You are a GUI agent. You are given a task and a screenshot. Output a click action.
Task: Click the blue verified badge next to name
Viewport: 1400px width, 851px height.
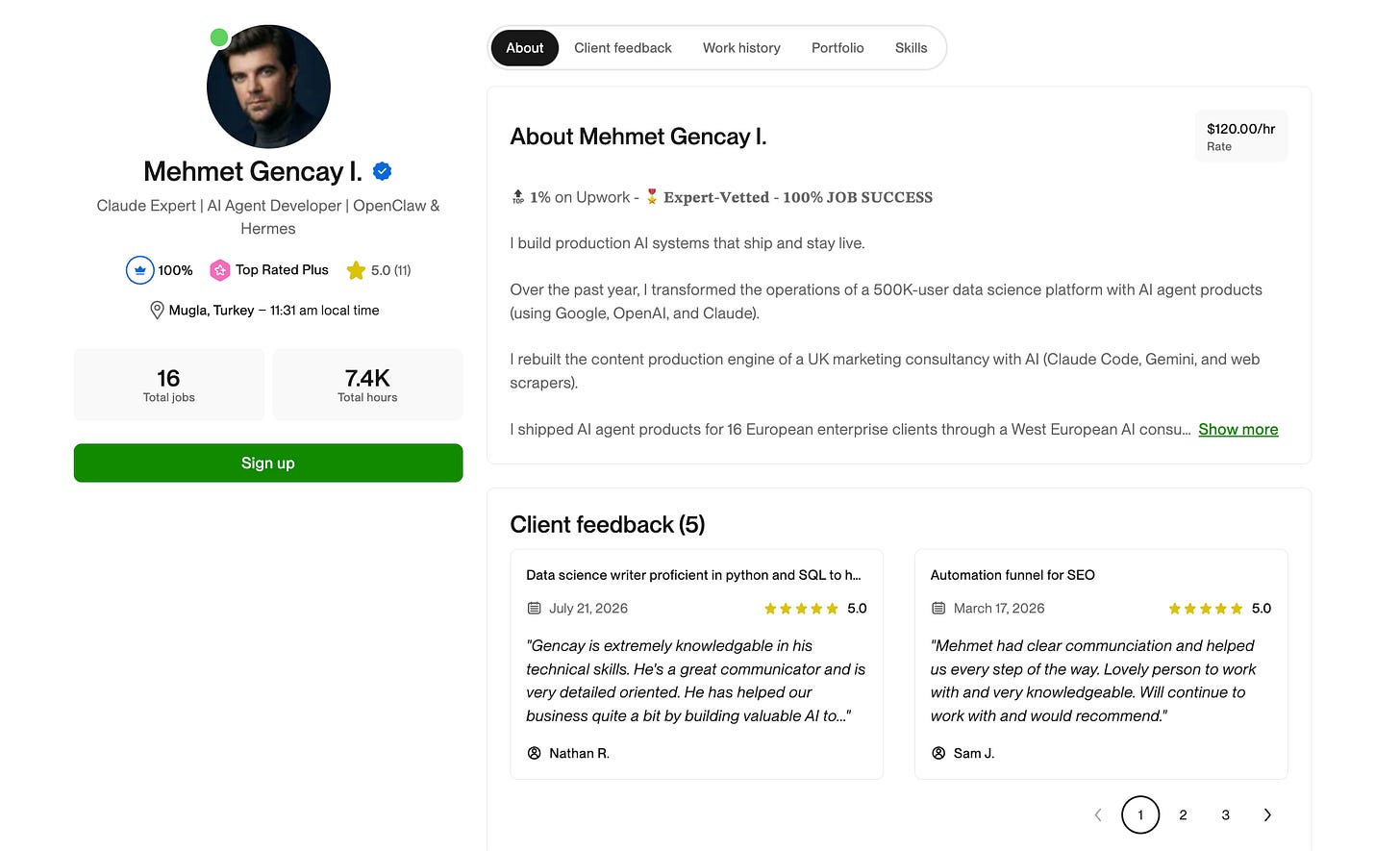382,171
